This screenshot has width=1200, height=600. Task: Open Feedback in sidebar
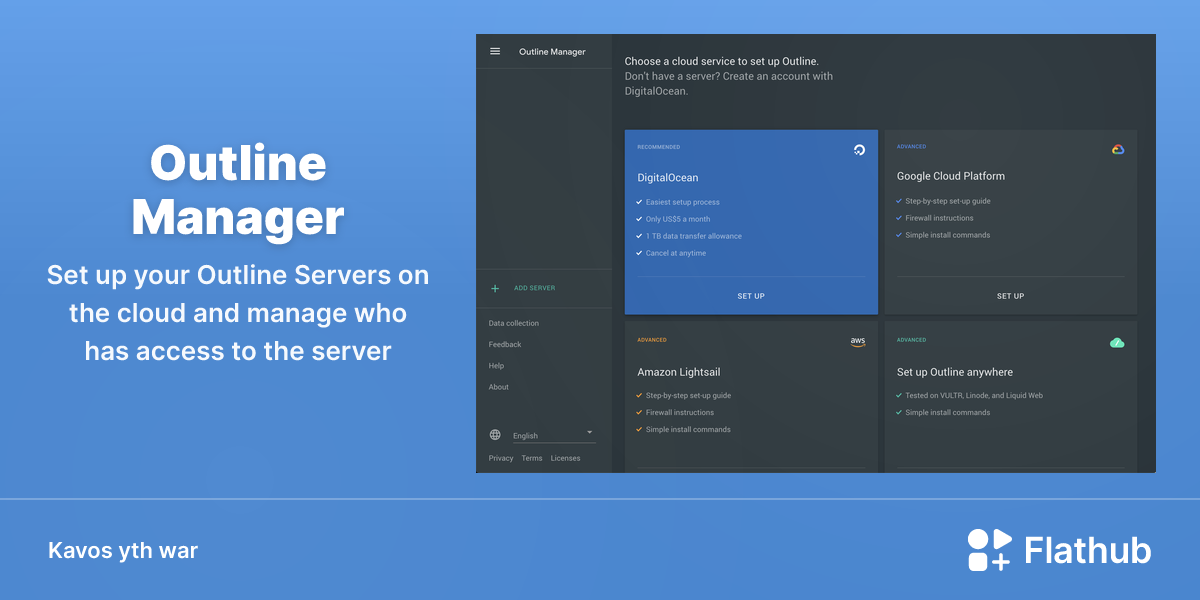(505, 344)
